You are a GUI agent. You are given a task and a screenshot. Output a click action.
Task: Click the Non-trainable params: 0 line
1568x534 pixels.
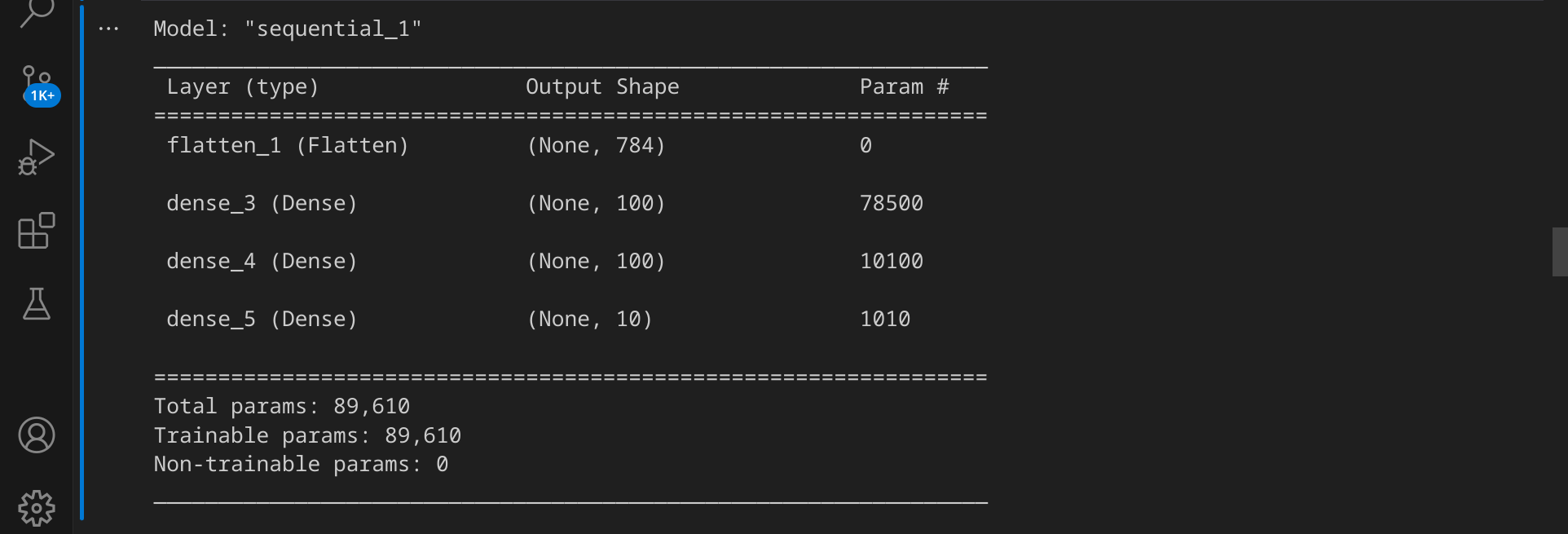(x=302, y=465)
